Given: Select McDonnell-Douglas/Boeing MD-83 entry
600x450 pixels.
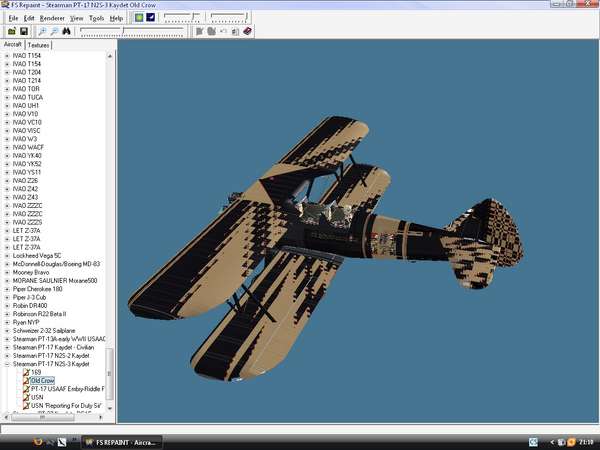Looking at the screenshot, I should click(x=56, y=264).
